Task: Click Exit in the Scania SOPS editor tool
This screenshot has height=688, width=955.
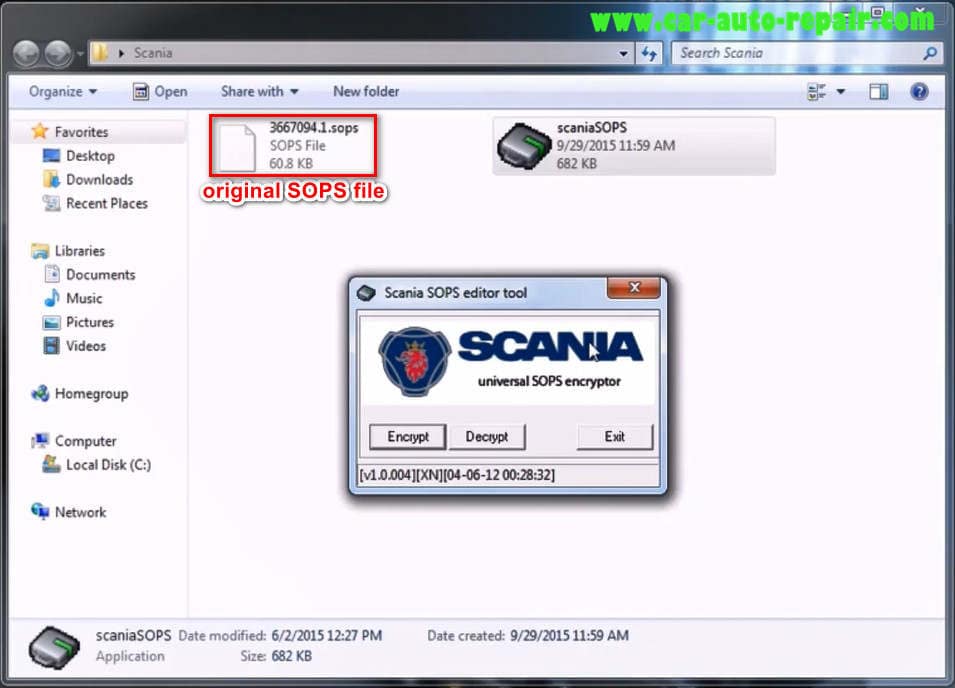Action: tap(614, 437)
